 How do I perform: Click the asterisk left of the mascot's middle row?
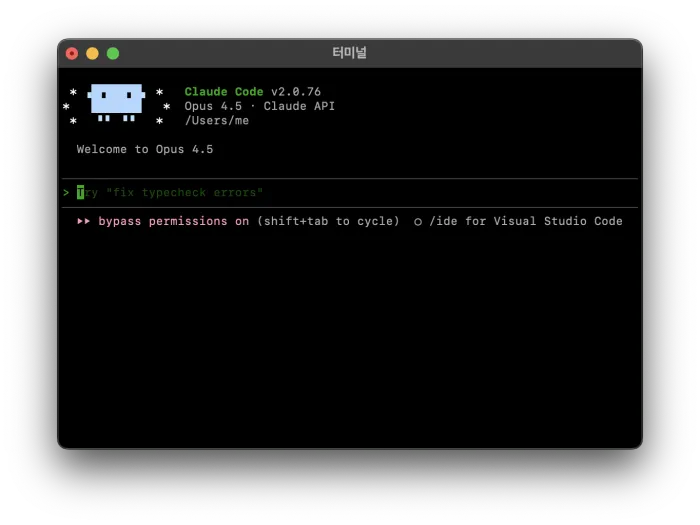[x=66, y=107]
